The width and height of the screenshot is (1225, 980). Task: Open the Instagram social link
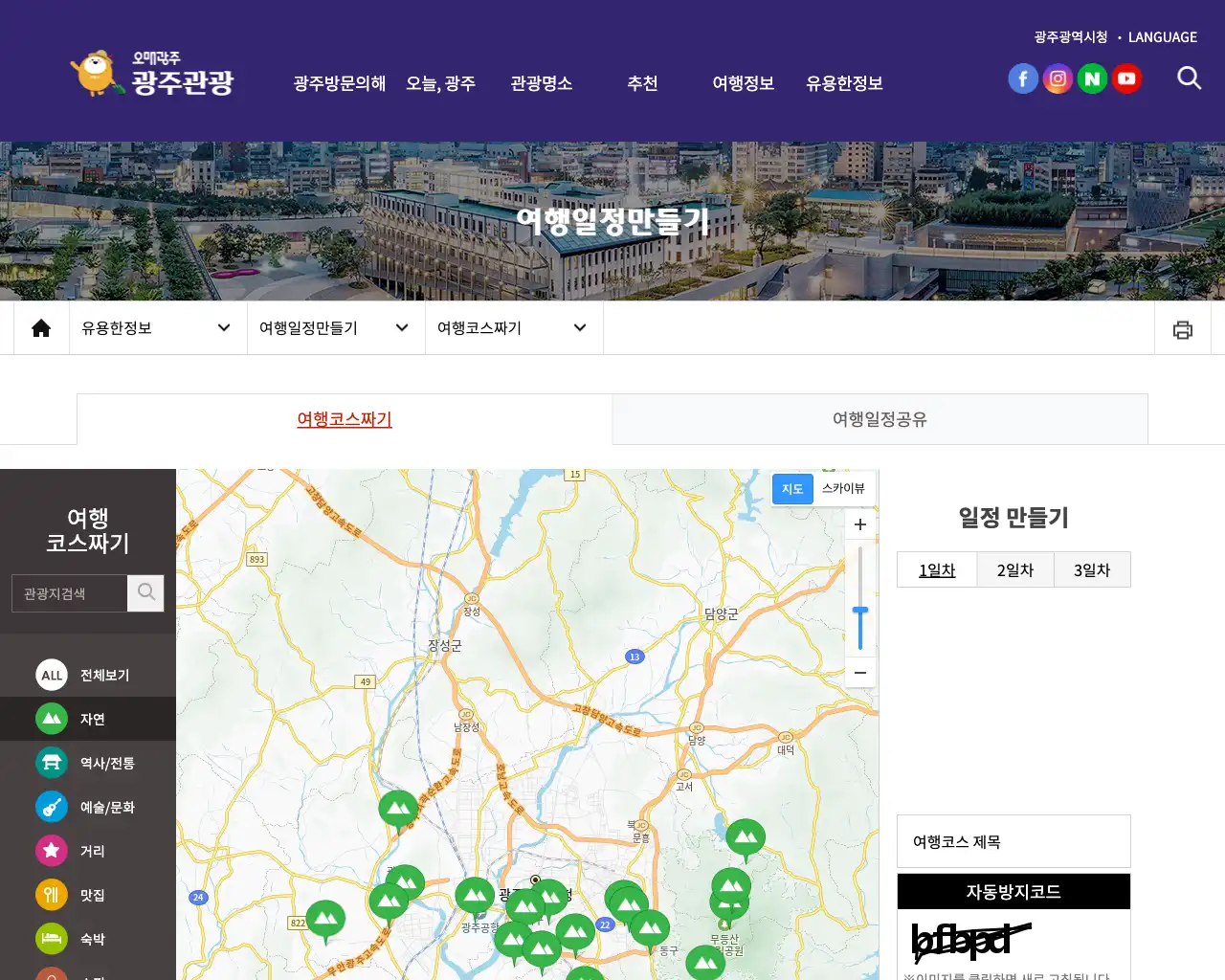tap(1058, 78)
